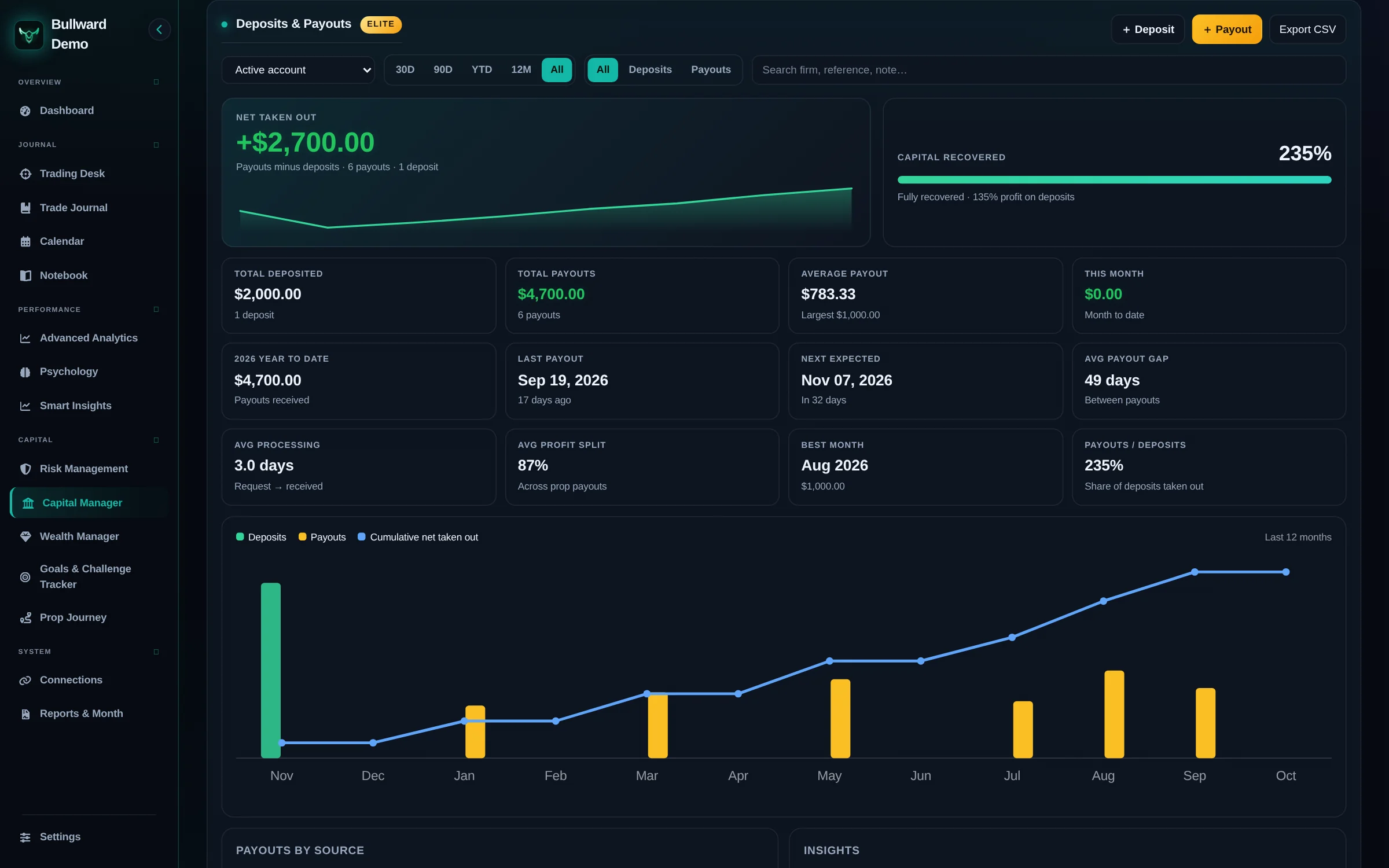The image size is (1389, 868).
Task: Click the Reports & Month document icon
Action: pos(25,714)
